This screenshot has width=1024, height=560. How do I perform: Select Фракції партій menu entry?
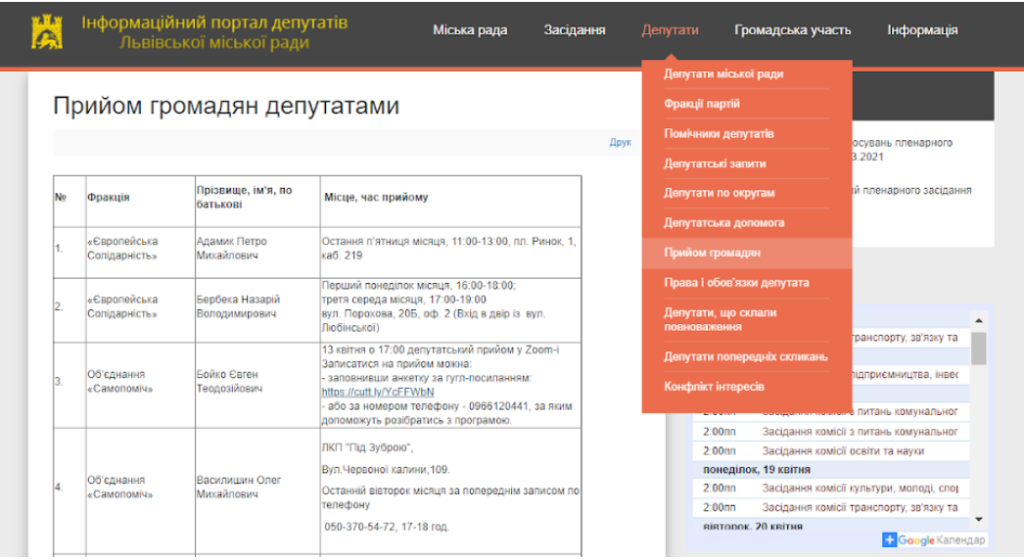[702, 104]
